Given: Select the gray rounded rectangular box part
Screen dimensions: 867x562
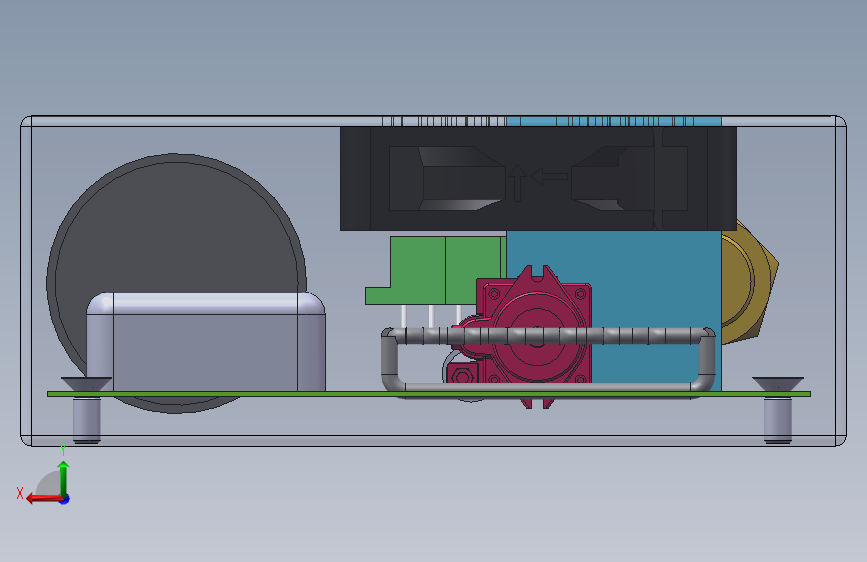Looking at the screenshot, I should click(206, 342).
